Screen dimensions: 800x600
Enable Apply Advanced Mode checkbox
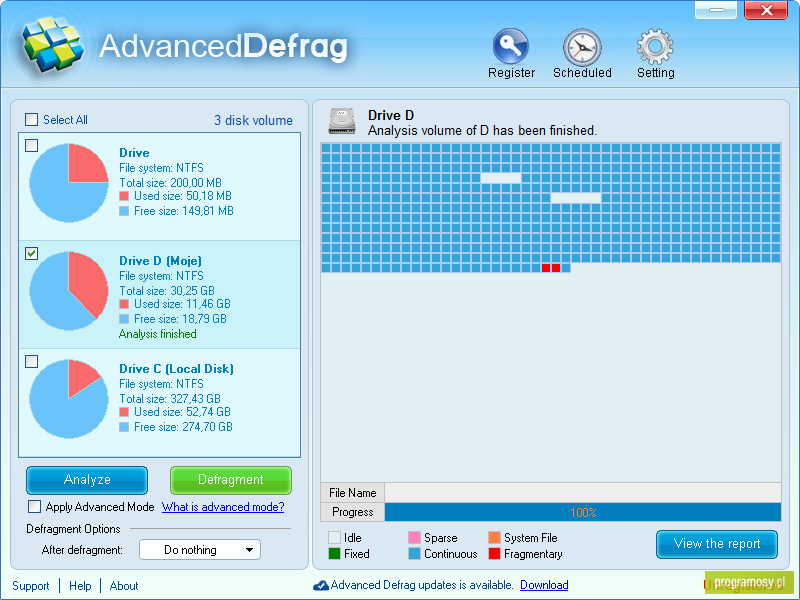click(x=35, y=507)
